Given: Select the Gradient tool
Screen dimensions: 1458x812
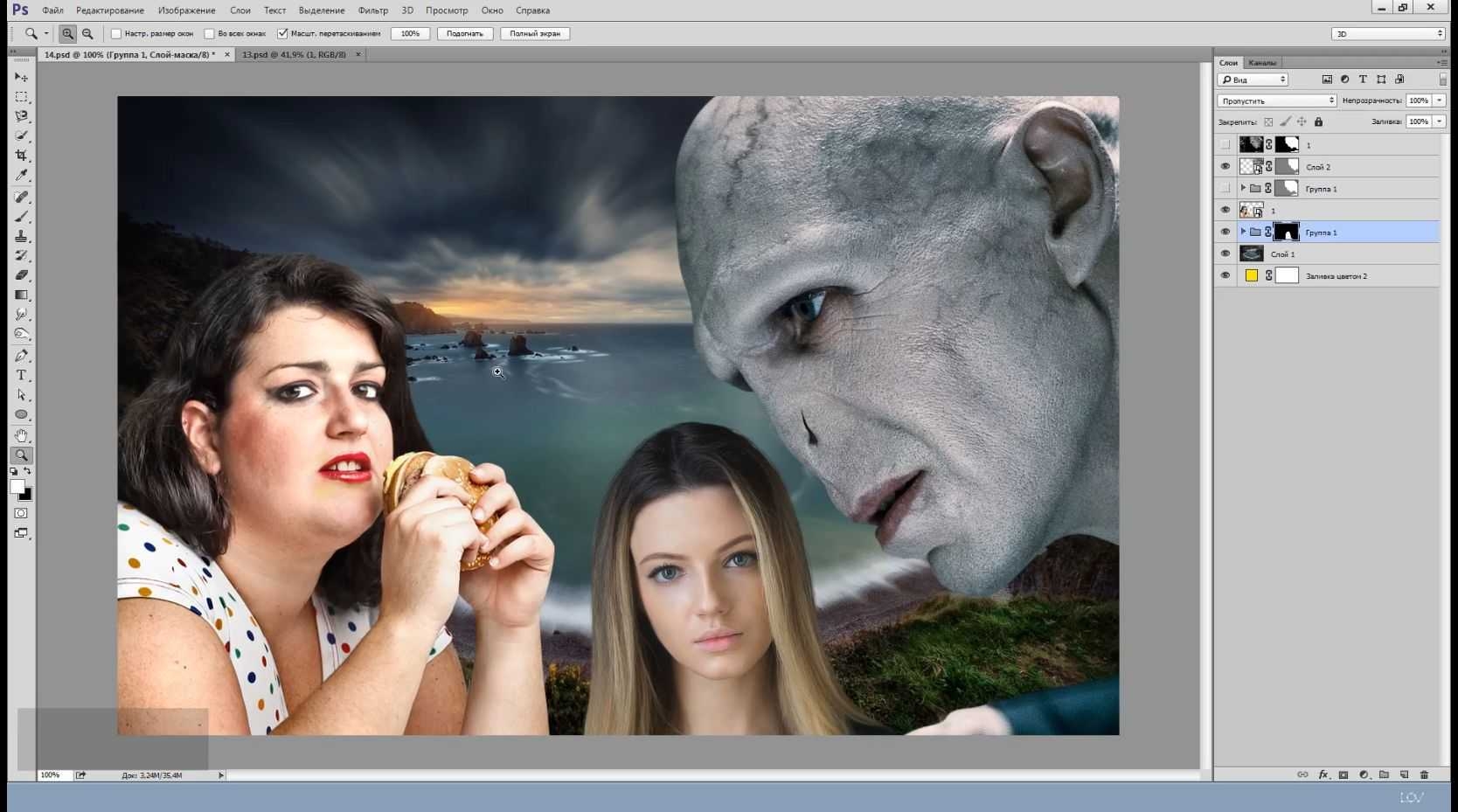Looking at the screenshot, I should [x=22, y=295].
